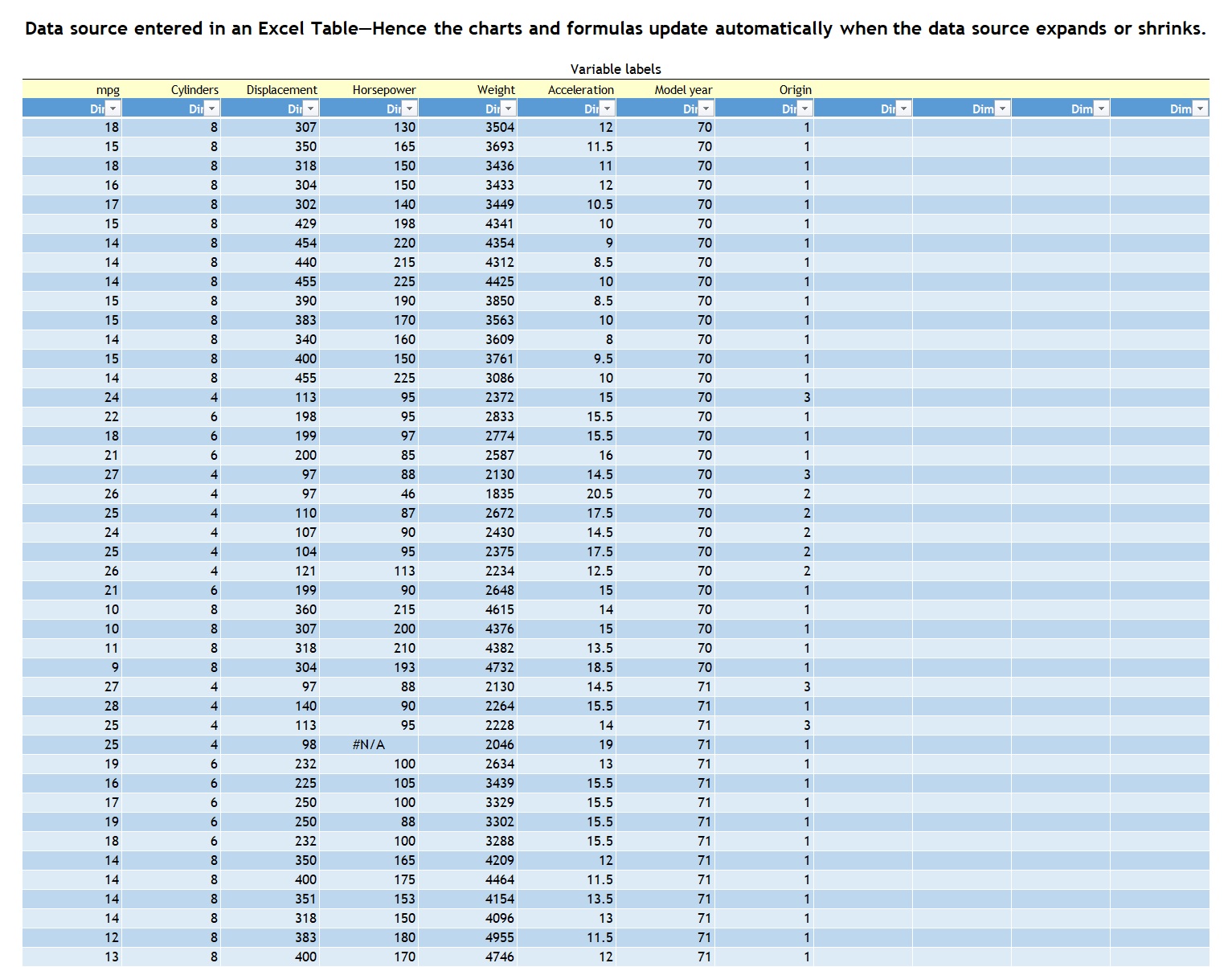Select the Horsepower variable label cell
The width and height of the screenshot is (1232, 967).
(369, 89)
